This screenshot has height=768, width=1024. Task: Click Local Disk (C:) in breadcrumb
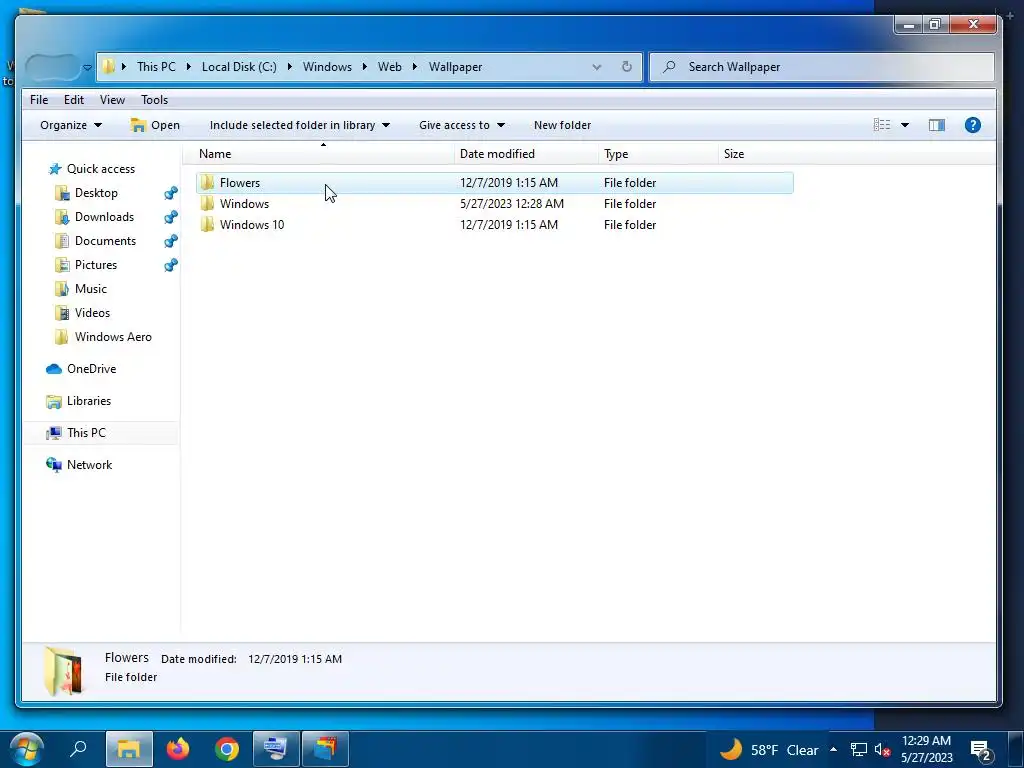pyautogui.click(x=239, y=67)
